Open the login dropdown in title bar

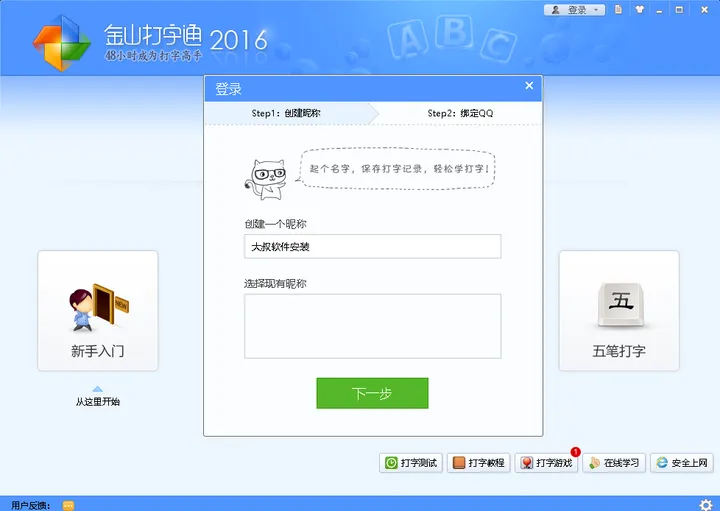[574, 10]
